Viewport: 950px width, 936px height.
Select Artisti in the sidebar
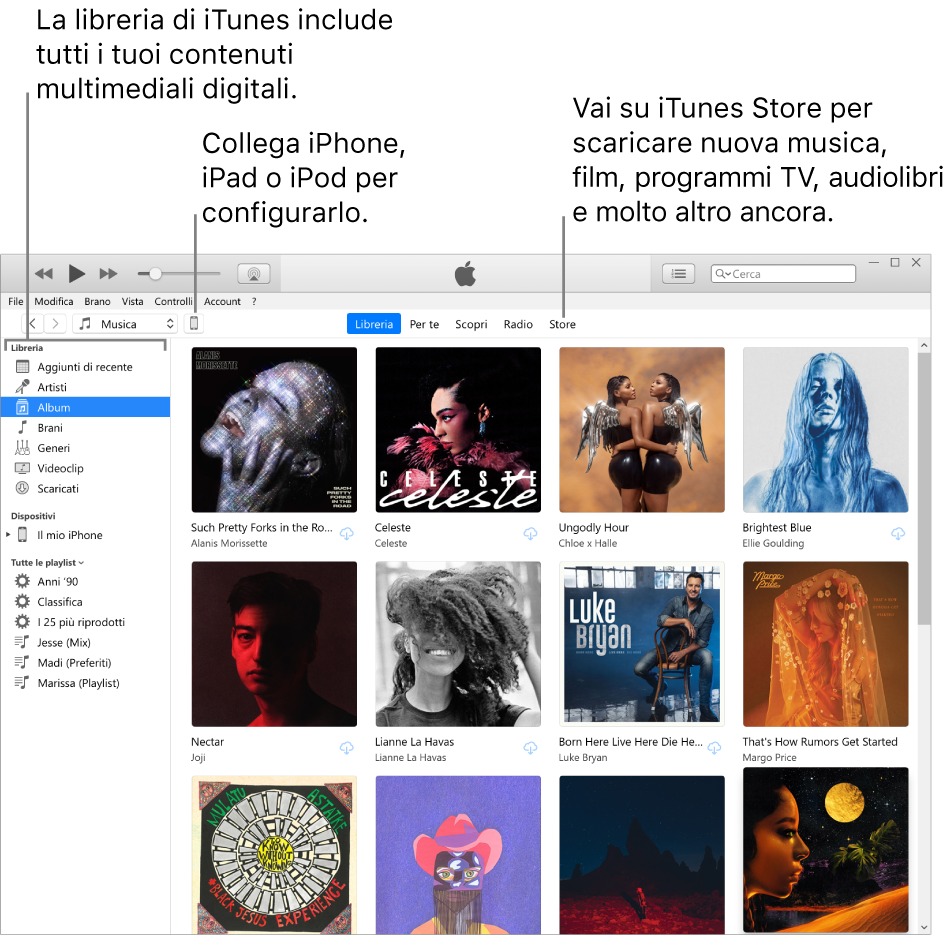pyautogui.click(x=85, y=387)
